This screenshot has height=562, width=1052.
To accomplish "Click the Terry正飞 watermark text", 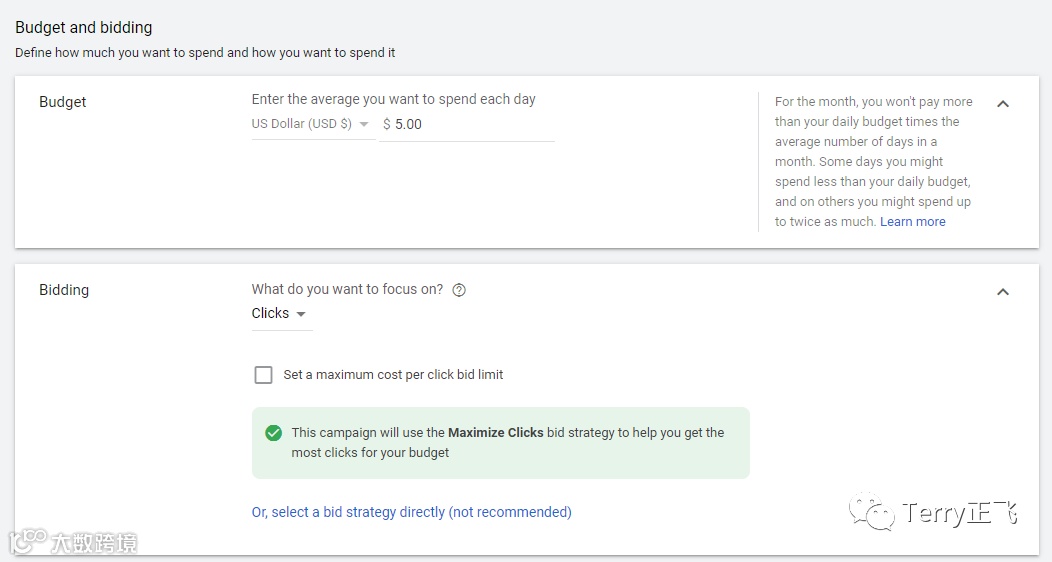I will click(x=958, y=514).
